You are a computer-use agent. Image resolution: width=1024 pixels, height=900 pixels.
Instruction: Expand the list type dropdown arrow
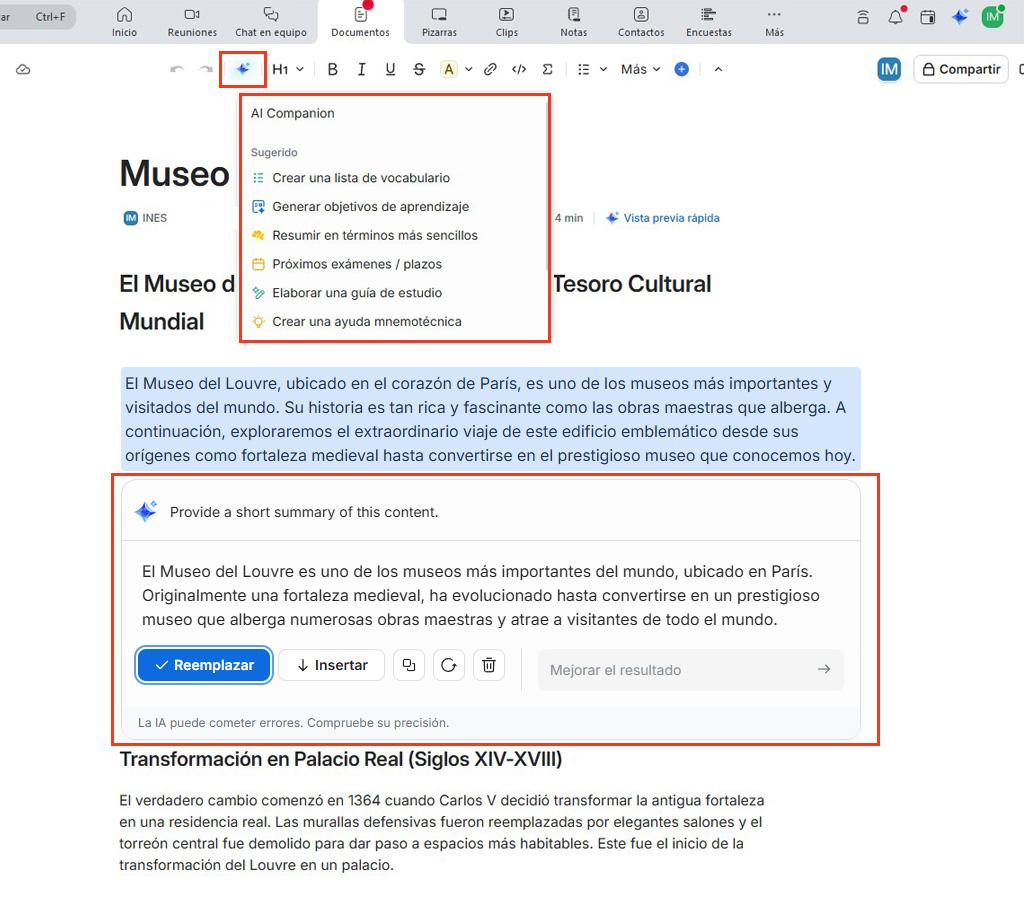[603, 69]
